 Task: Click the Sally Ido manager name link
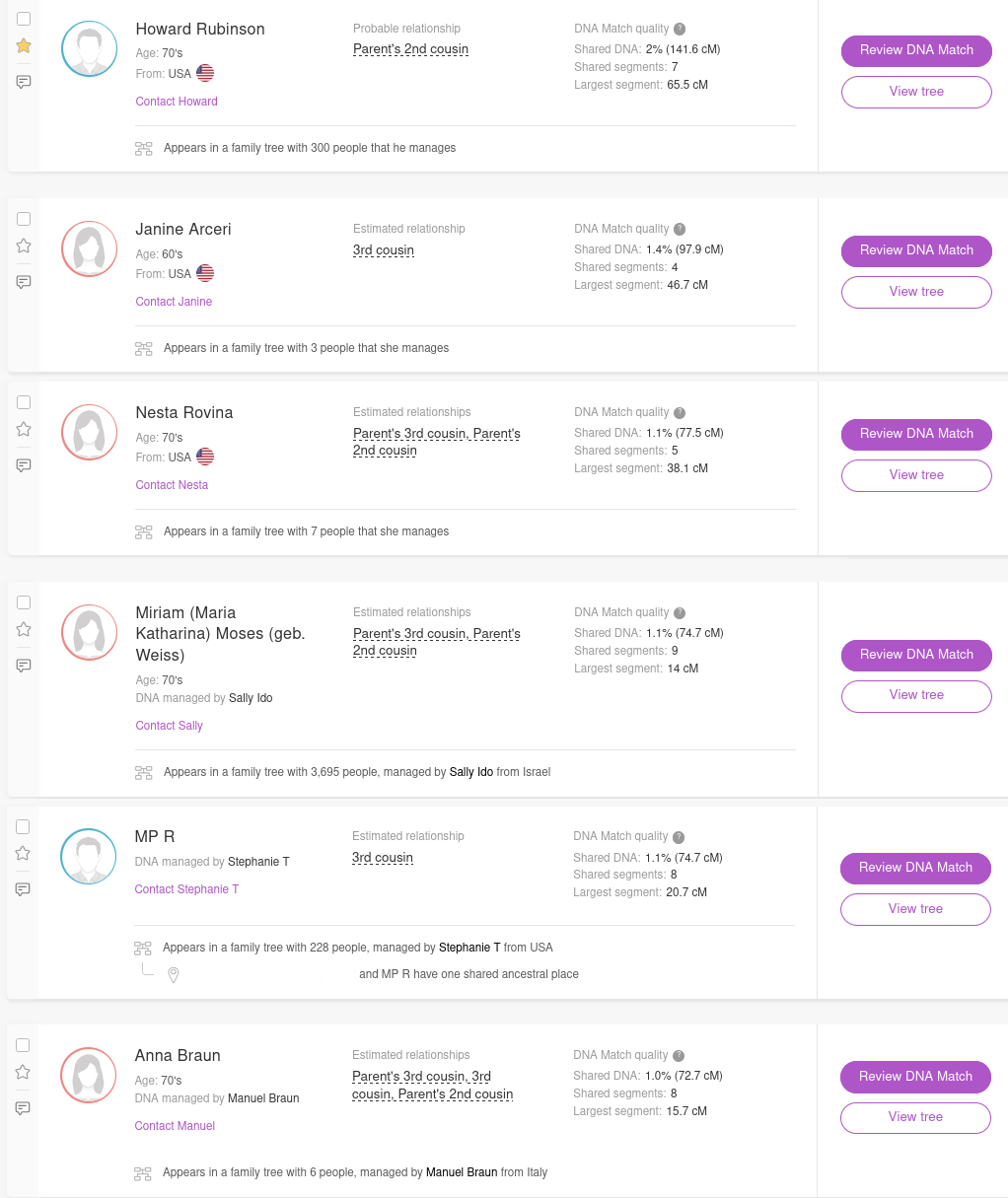251,698
